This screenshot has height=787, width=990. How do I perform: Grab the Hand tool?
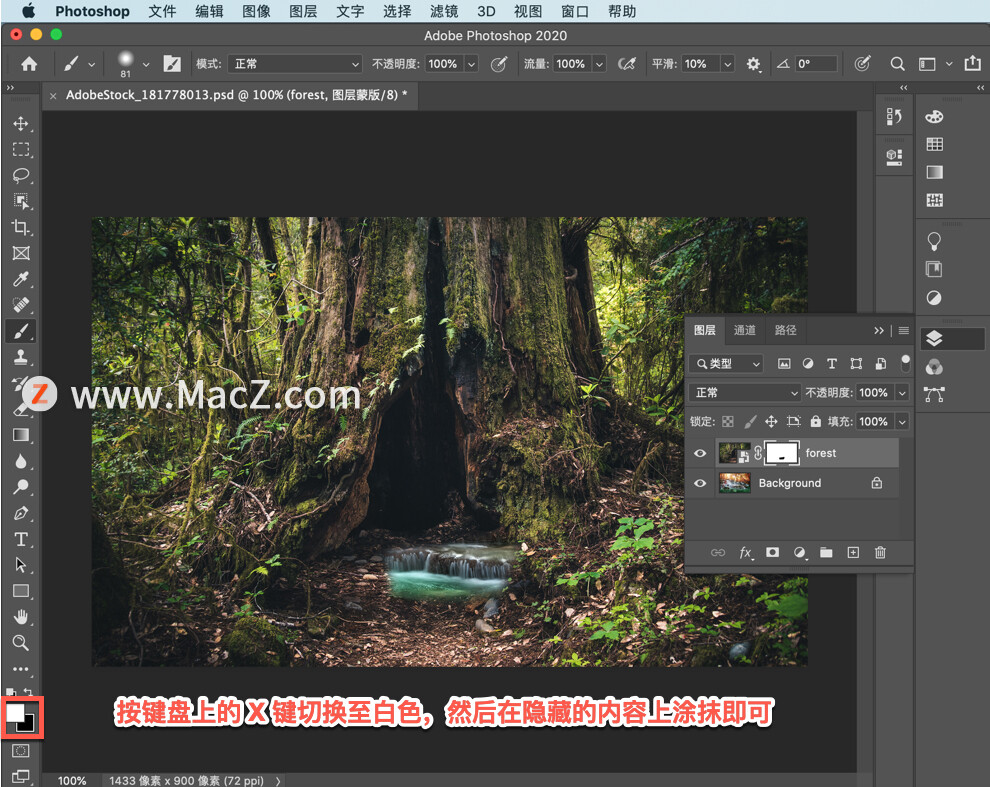pyautogui.click(x=22, y=616)
